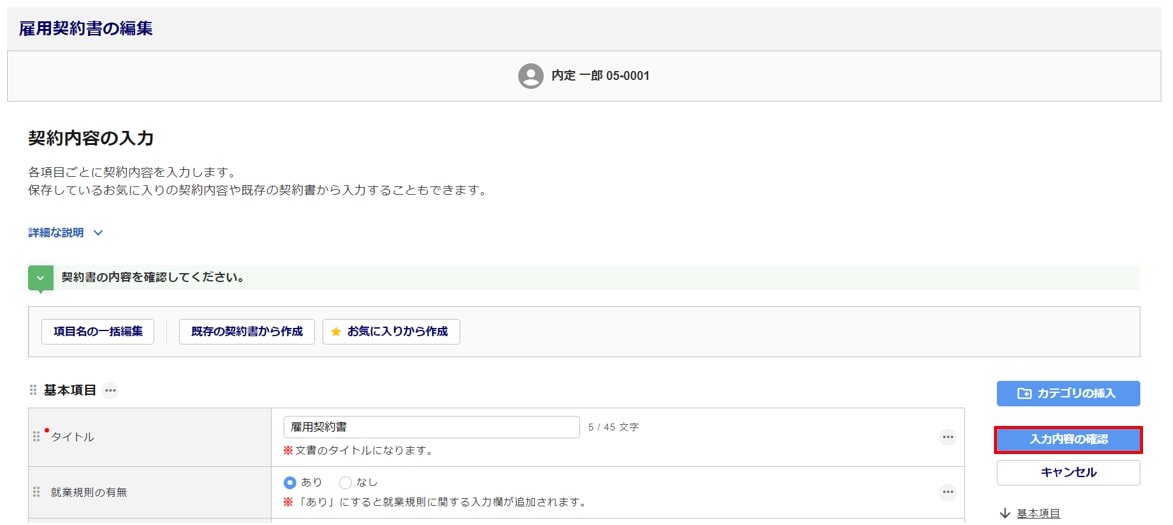The width and height of the screenshot is (1173, 525).
Task: Click 既存の契約書から作成 button
Action: point(247,332)
